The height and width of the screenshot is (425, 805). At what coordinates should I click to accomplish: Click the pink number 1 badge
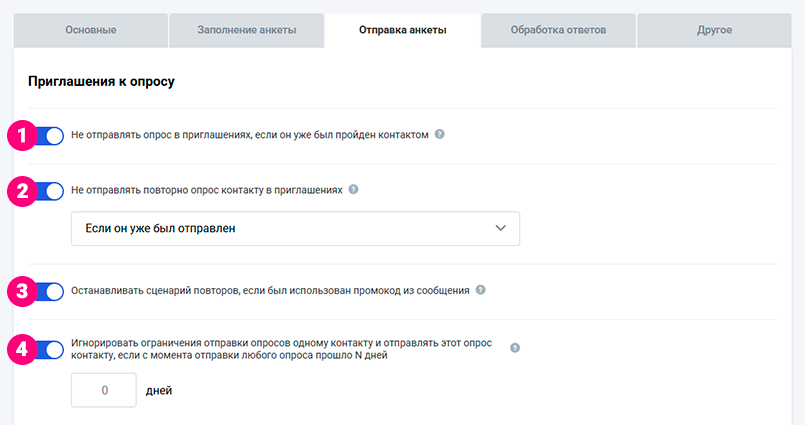[20, 135]
